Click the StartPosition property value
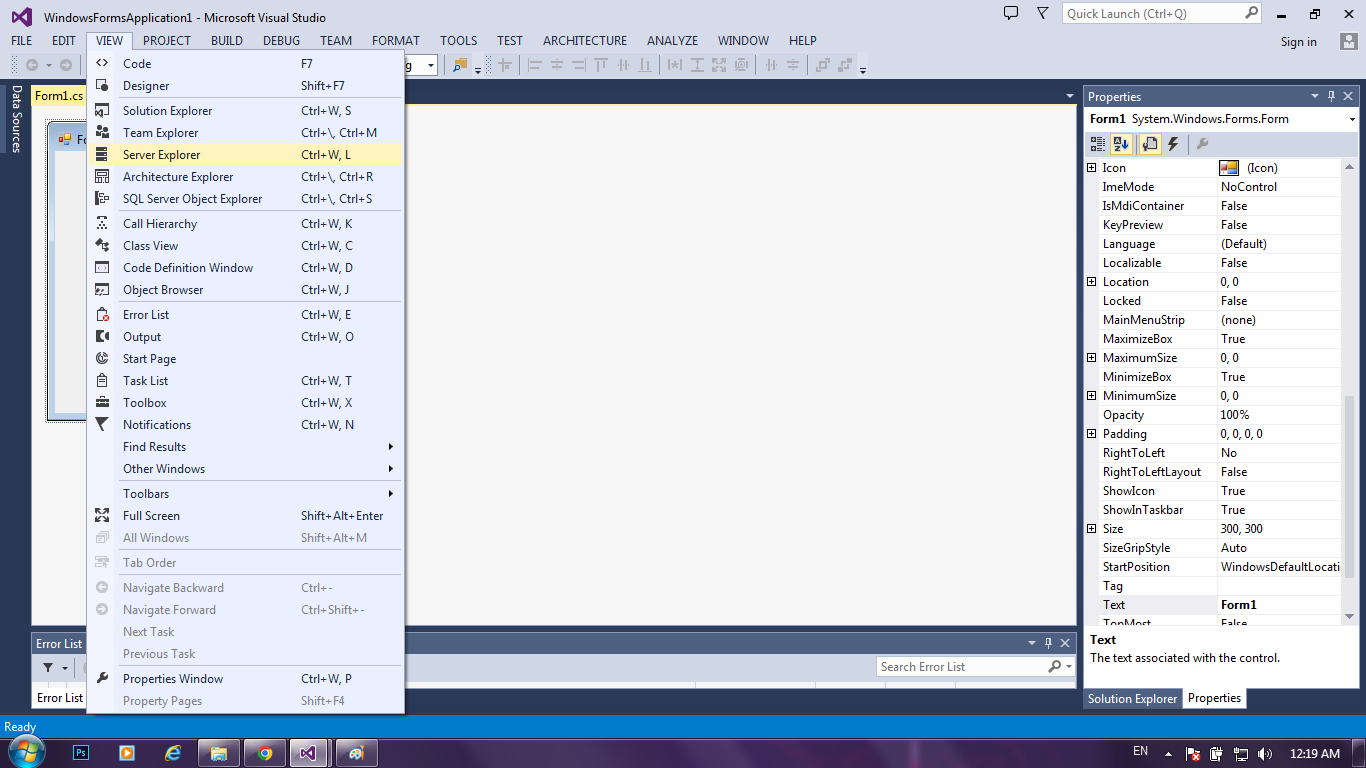The image size is (1366, 768). 1279,567
